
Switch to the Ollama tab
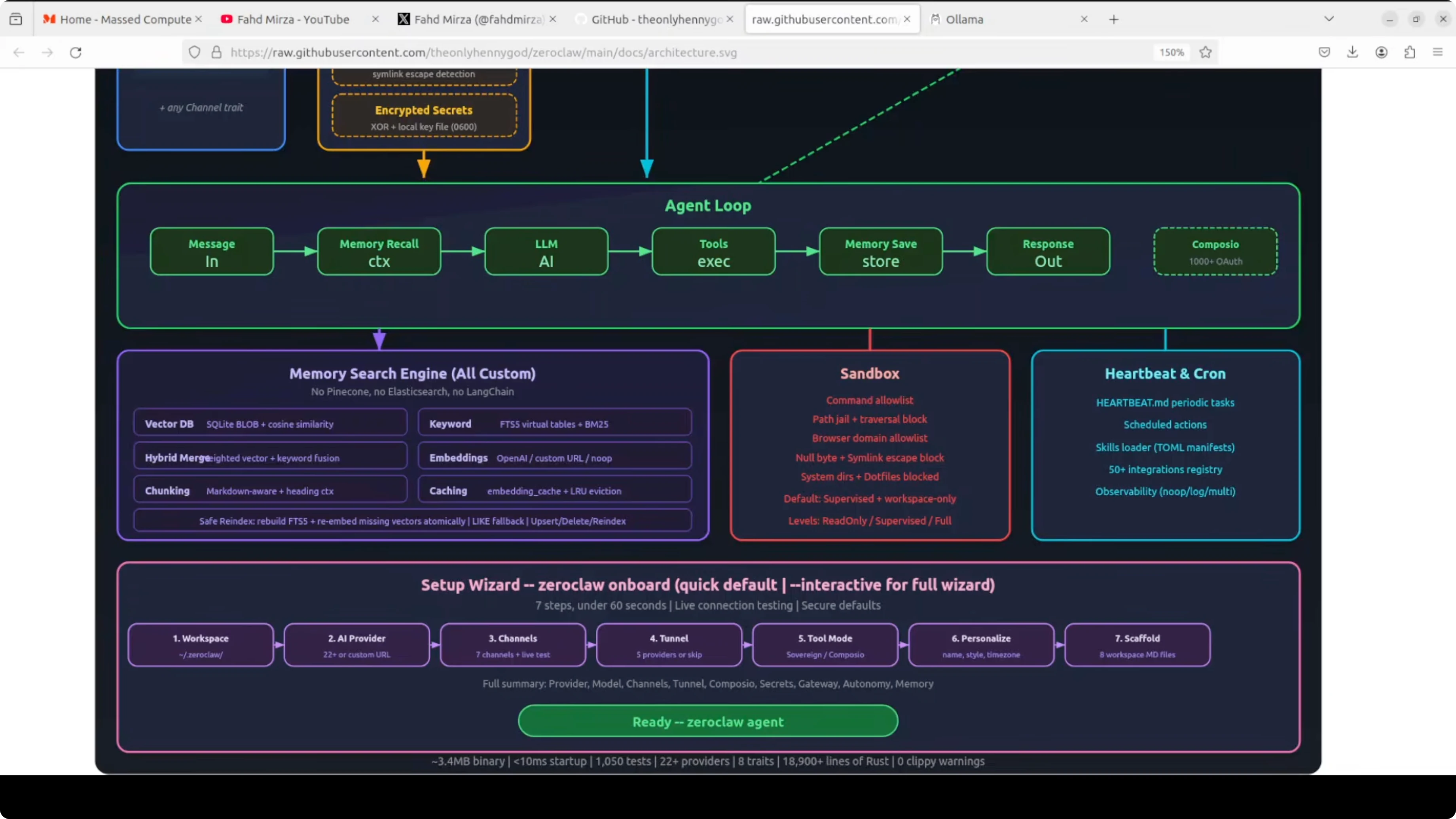(964, 19)
